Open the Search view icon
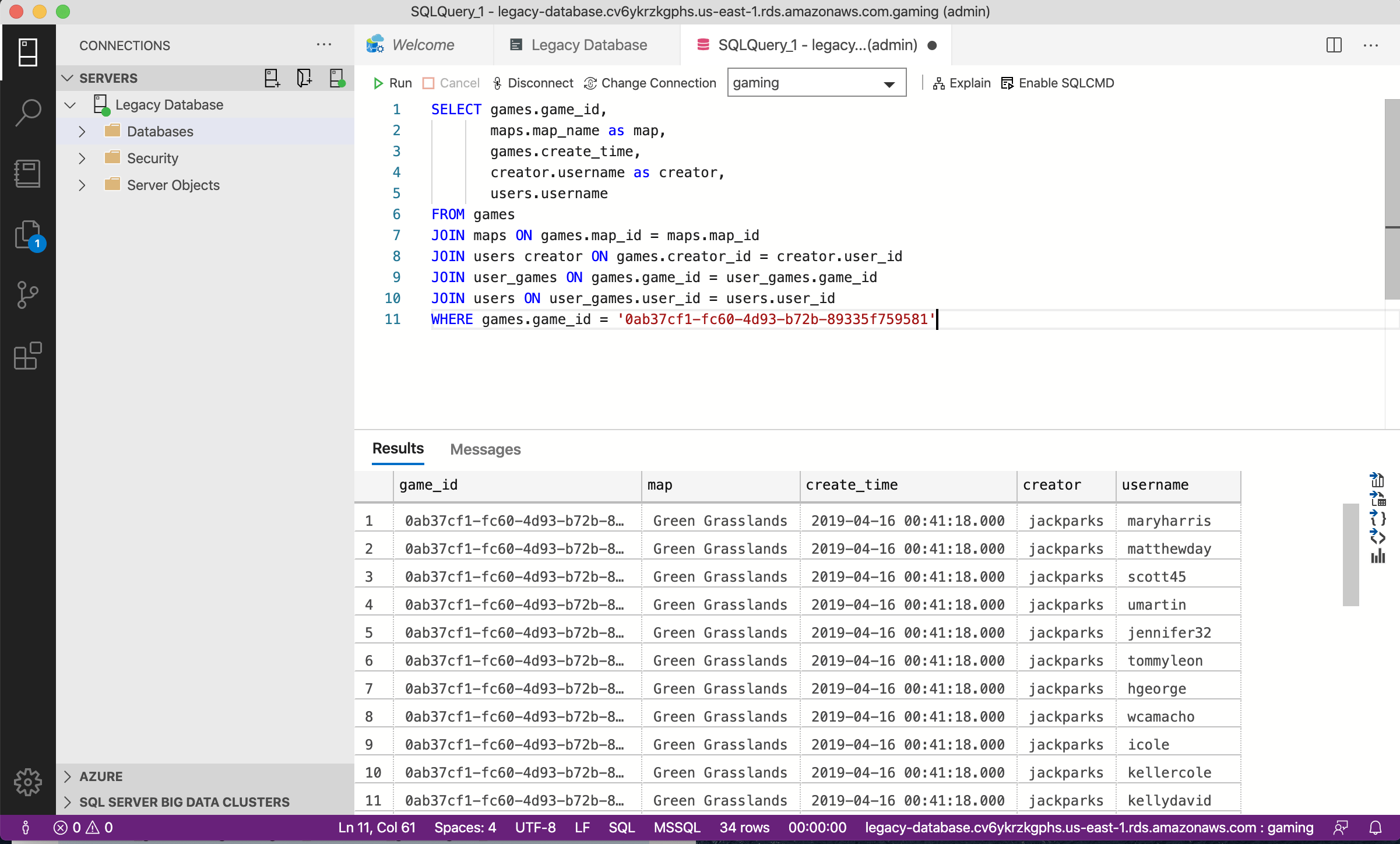The width and height of the screenshot is (1400, 844). pyautogui.click(x=28, y=112)
